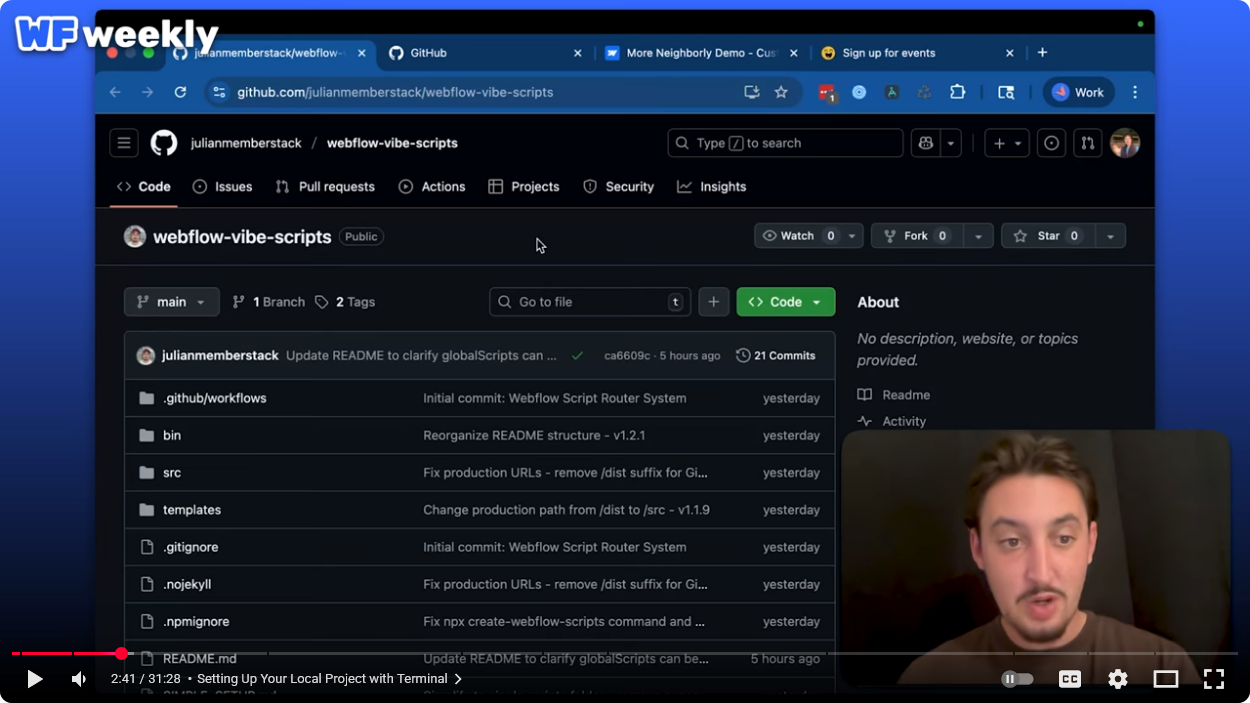1250x703 pixels.
Task: Switch to theater mode
Action: coord(1165,679)
